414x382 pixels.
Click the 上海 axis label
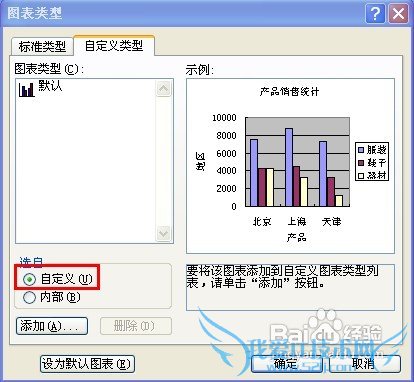point(297,221)
